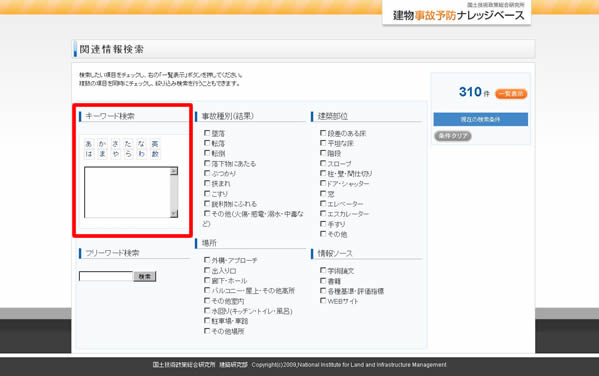
Task: Check the 学術論文 checkbox
Action: coord(323,270)
